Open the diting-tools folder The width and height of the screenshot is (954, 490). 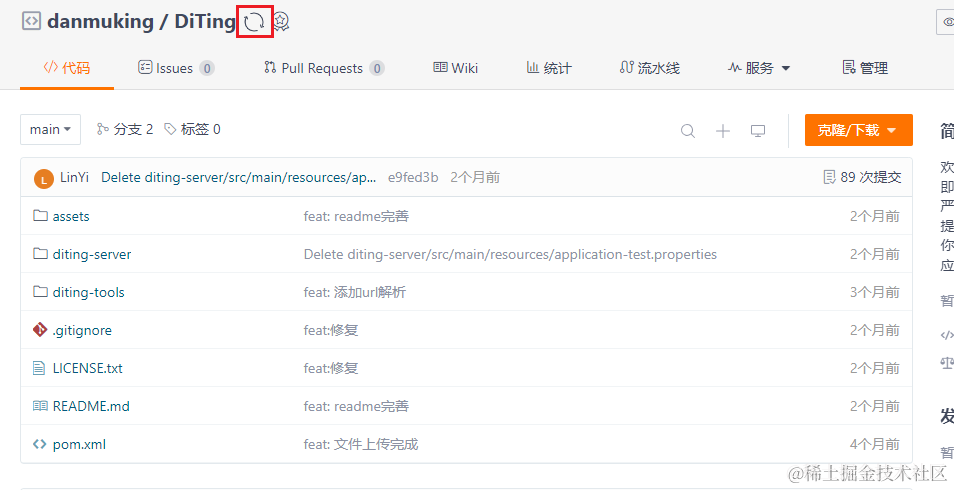(89, 292)
